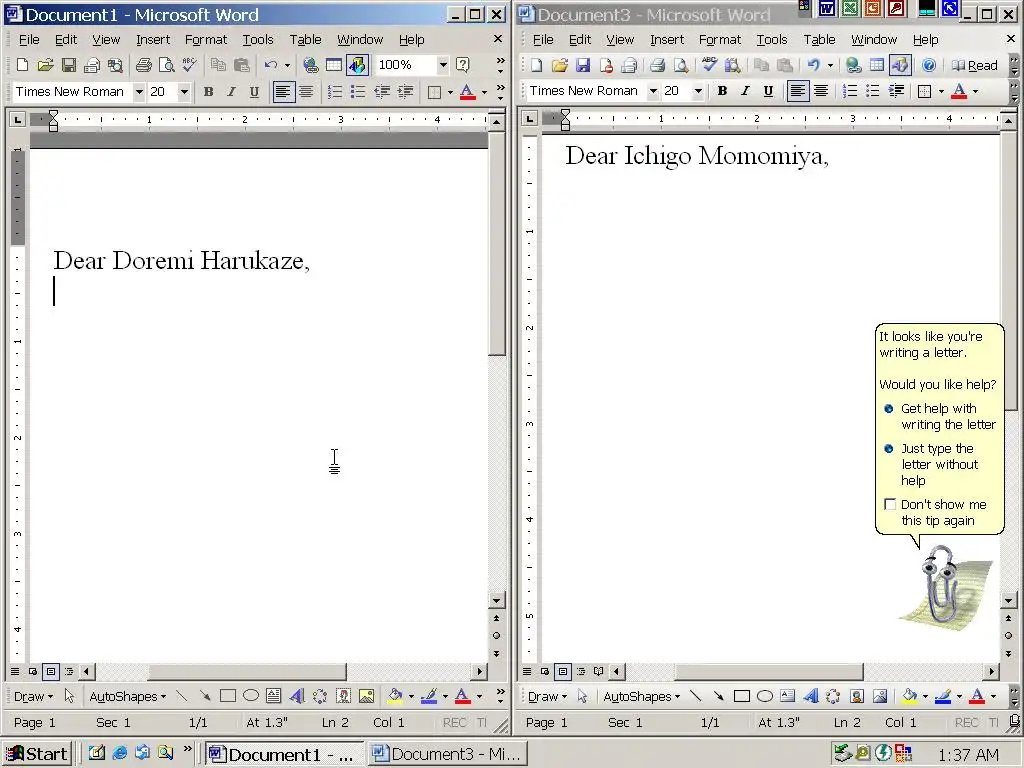This screenshot has height=768, width=1024.
Task: Toggle Bold formatting in Document1
Action: click(208, 92)
